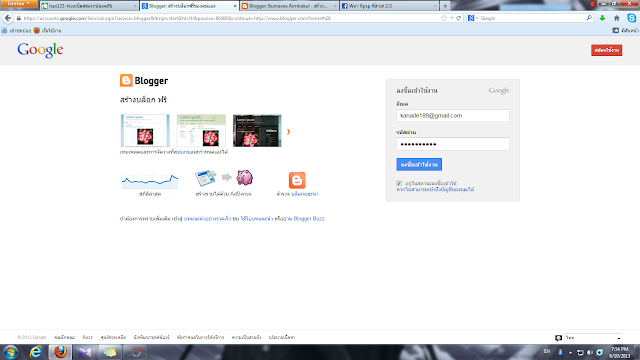Click the stats line chart icon
The width and height of the screenshot is (640, 360).
pos(150,179)
